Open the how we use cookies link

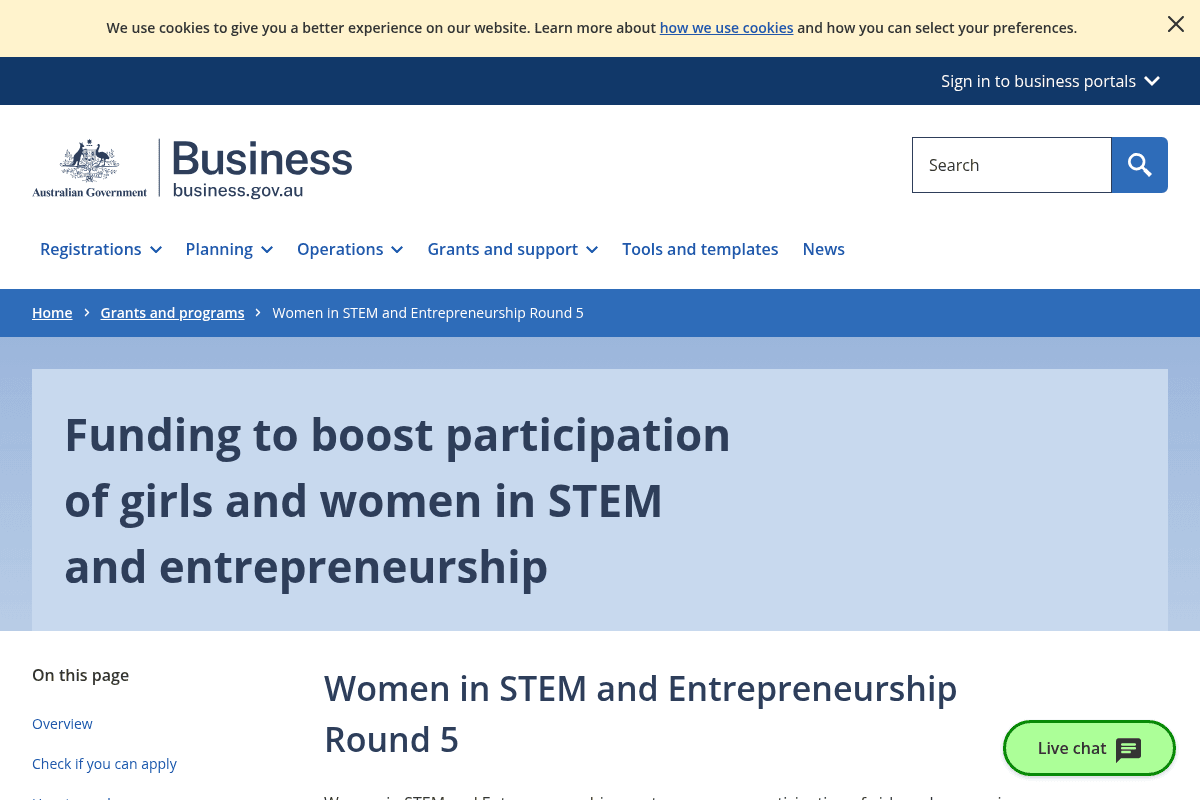coord(726,27)
